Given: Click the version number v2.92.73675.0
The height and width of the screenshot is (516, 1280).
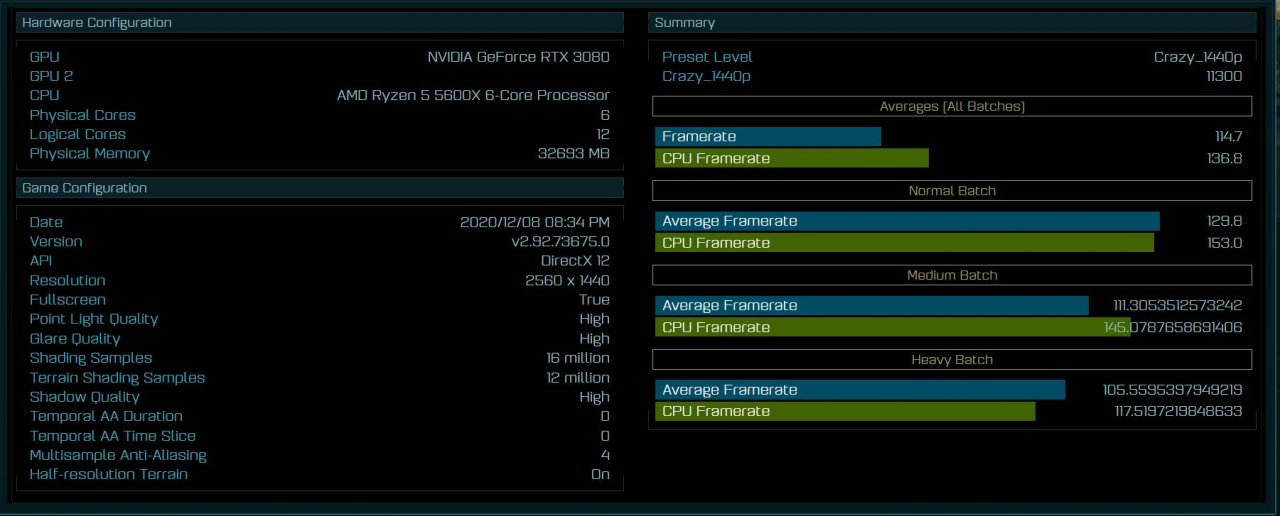Looking at the screenshot, I should tap(560, 241).
